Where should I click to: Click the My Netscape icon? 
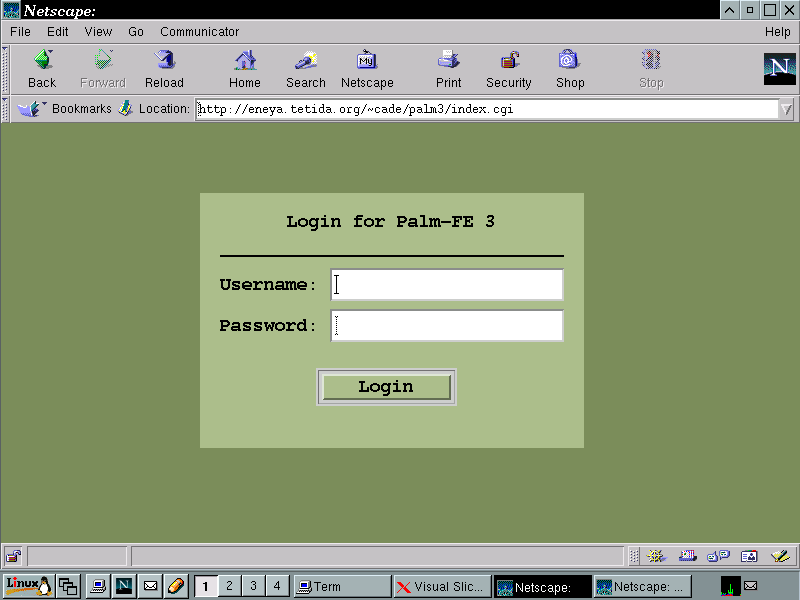click(367, 69)
